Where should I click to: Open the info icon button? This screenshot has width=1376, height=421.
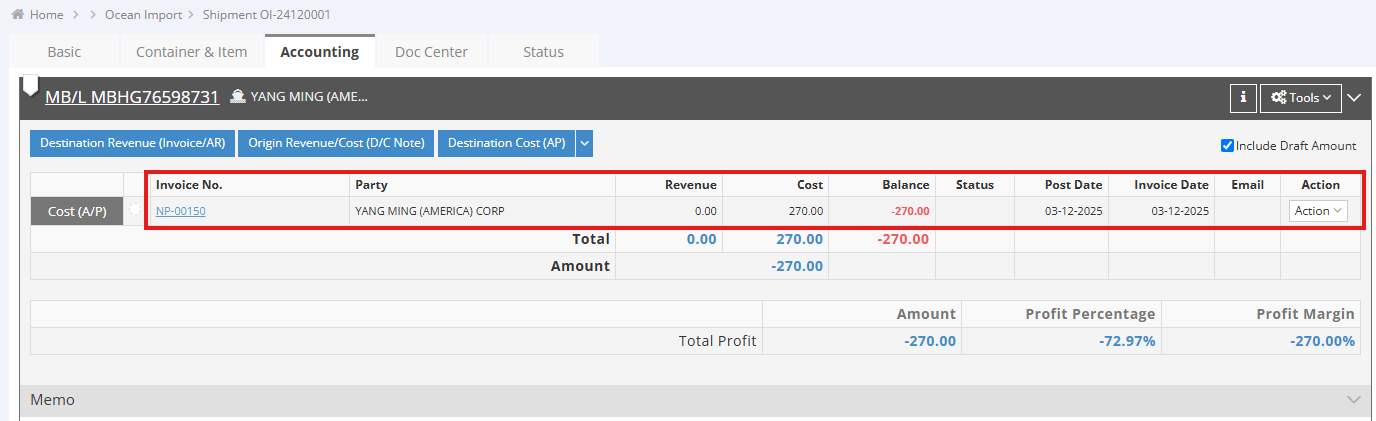[1242, 97]
